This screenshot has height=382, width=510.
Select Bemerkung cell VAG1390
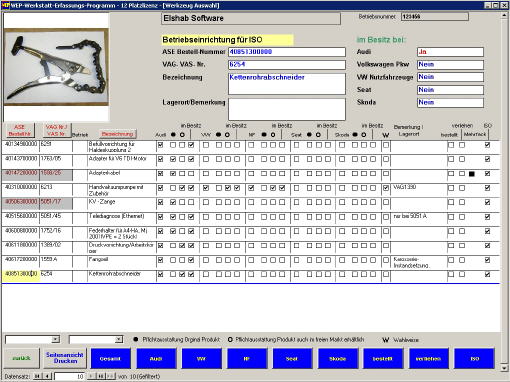click(419, 190)
